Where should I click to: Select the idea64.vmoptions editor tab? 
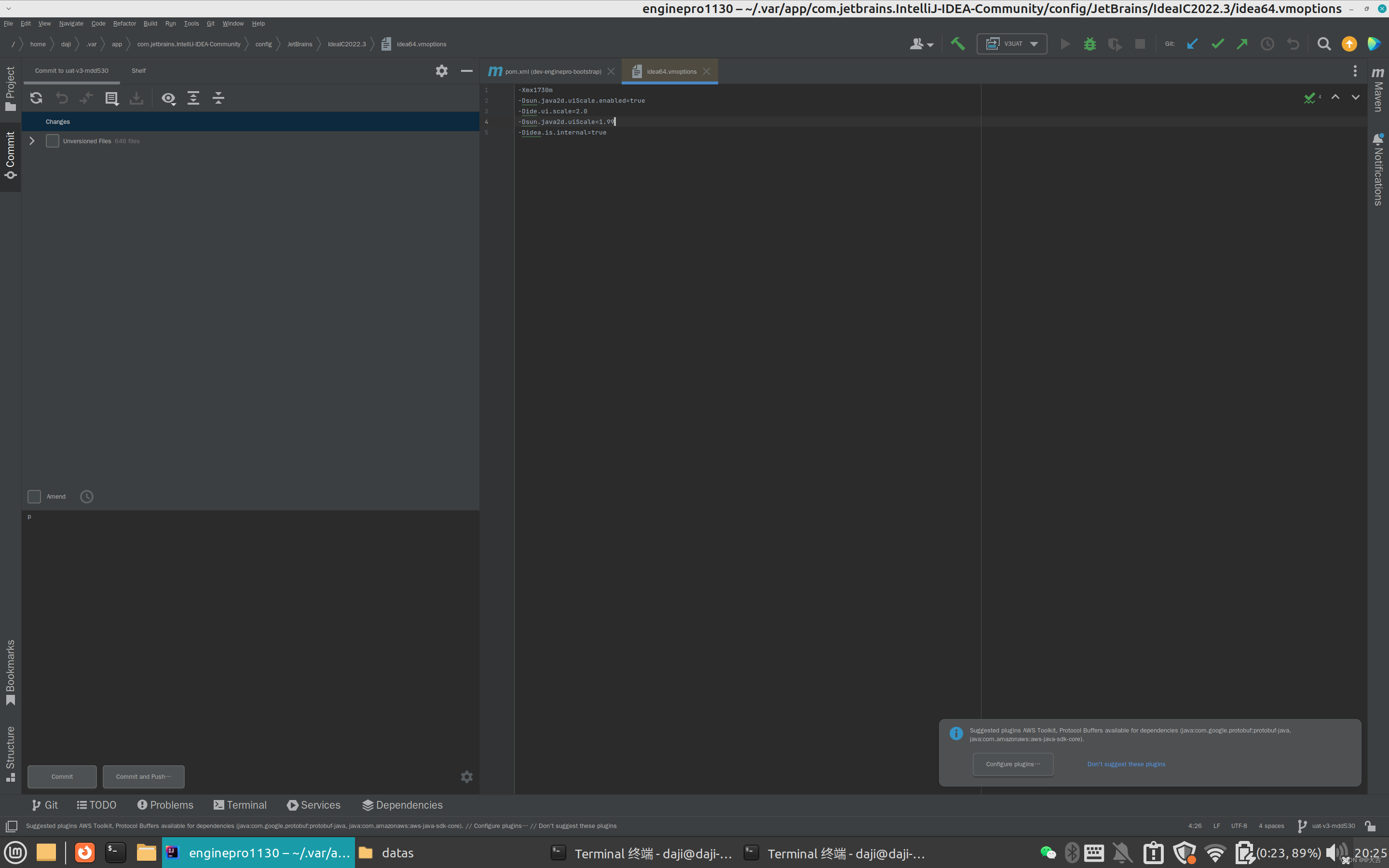click(670, 71)
